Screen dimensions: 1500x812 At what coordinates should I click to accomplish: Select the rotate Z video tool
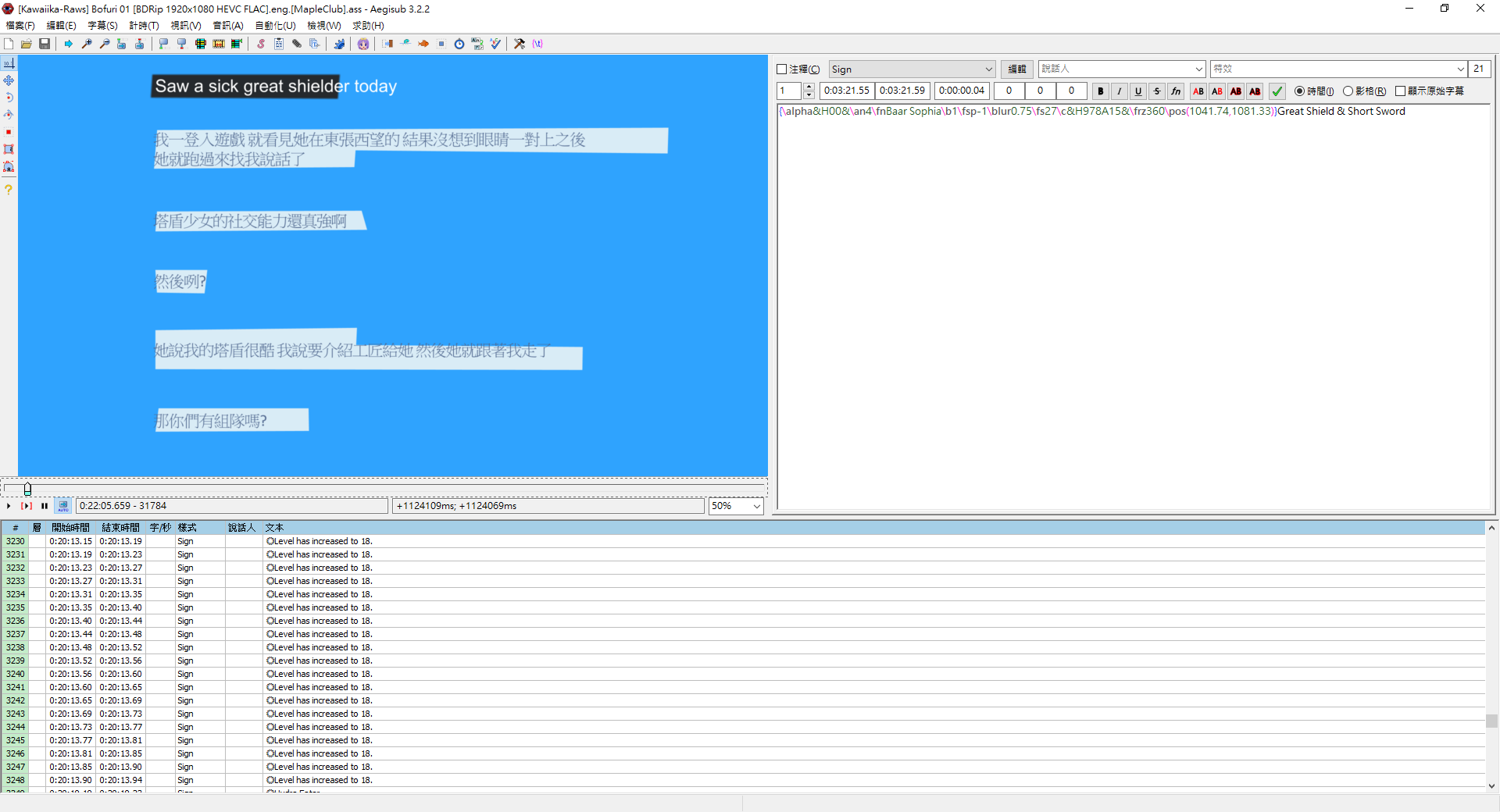pos(9,98)
